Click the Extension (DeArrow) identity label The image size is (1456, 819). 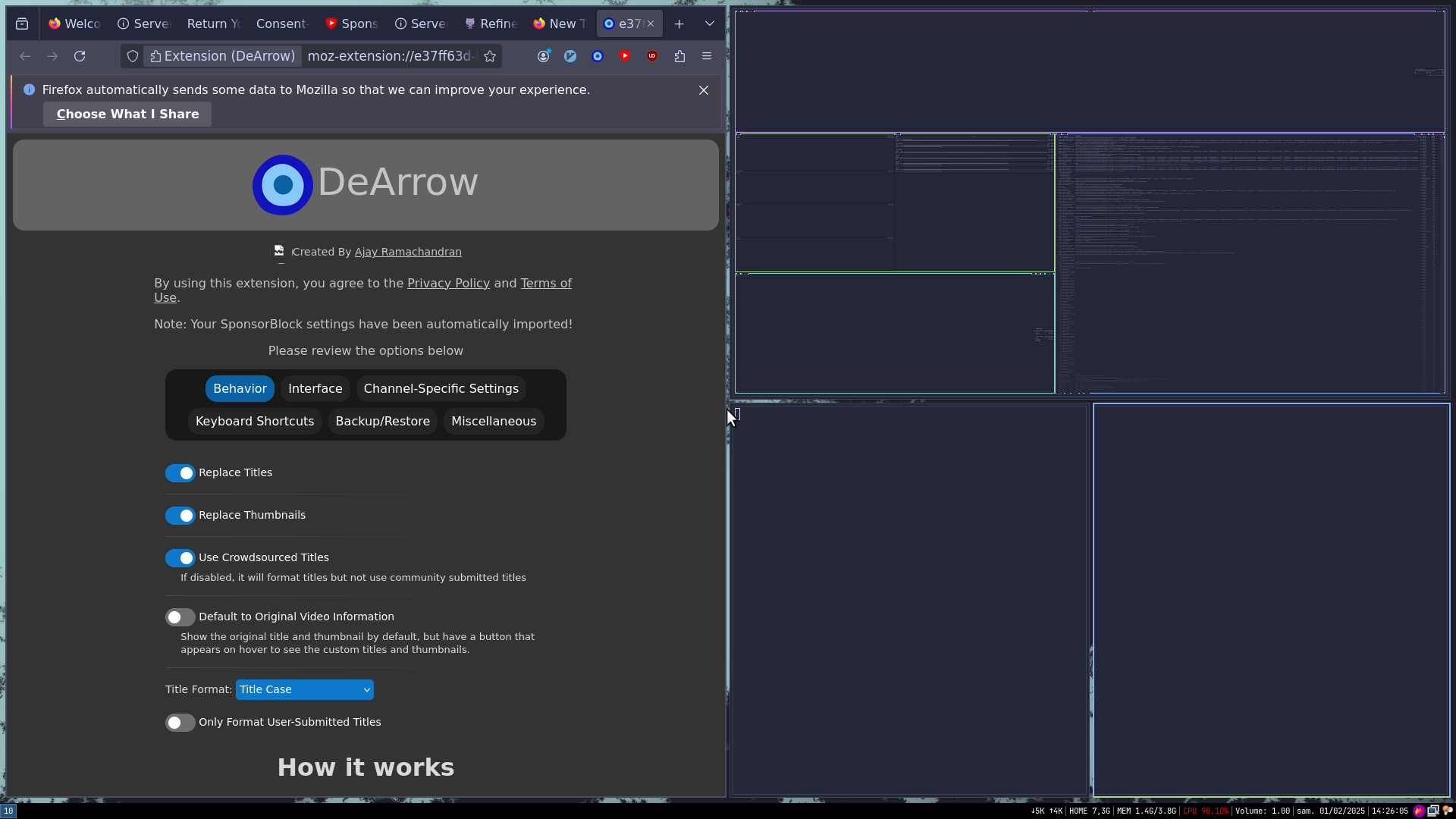point(222,56)
